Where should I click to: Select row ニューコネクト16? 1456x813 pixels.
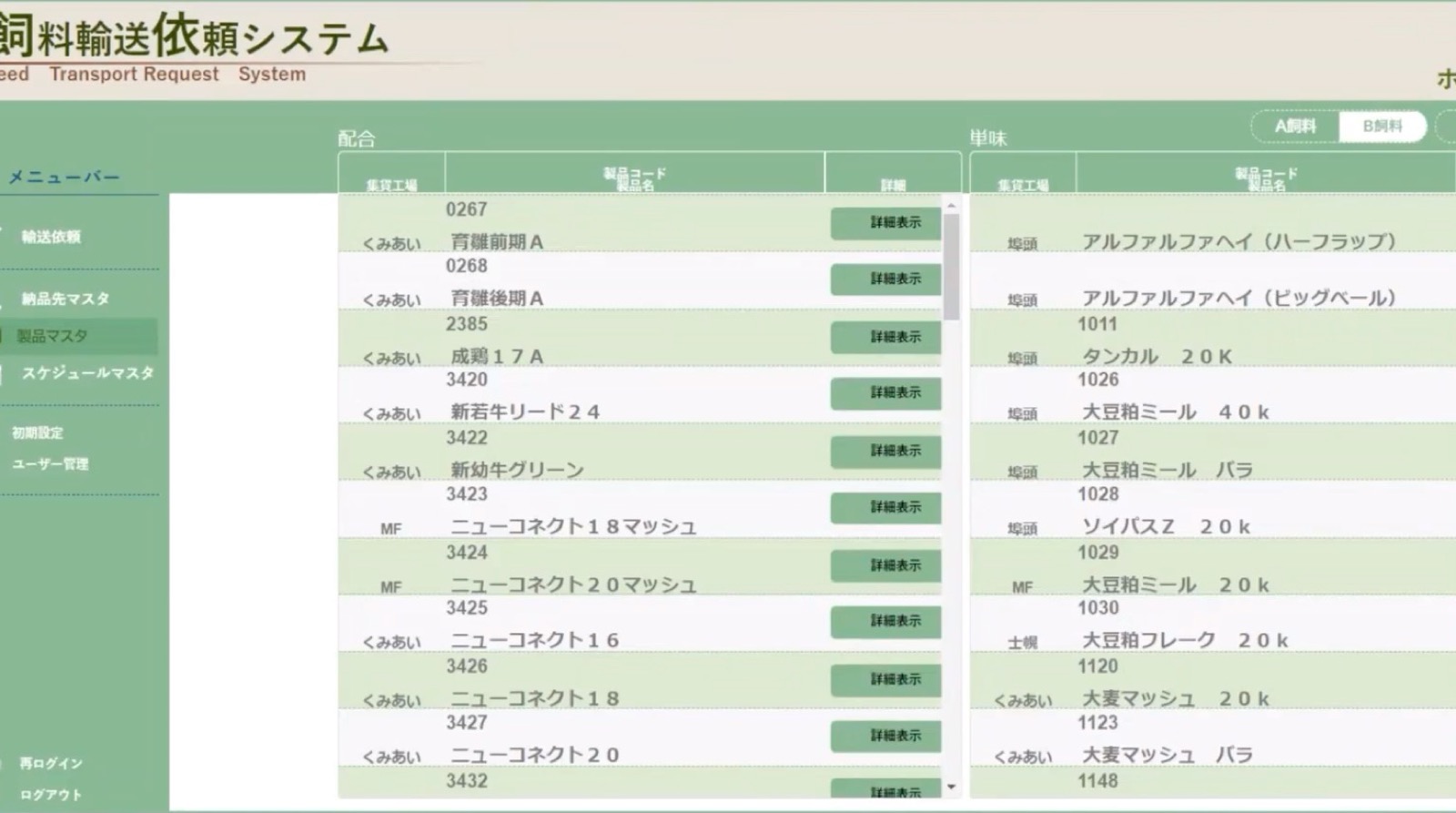pos(640,624)
